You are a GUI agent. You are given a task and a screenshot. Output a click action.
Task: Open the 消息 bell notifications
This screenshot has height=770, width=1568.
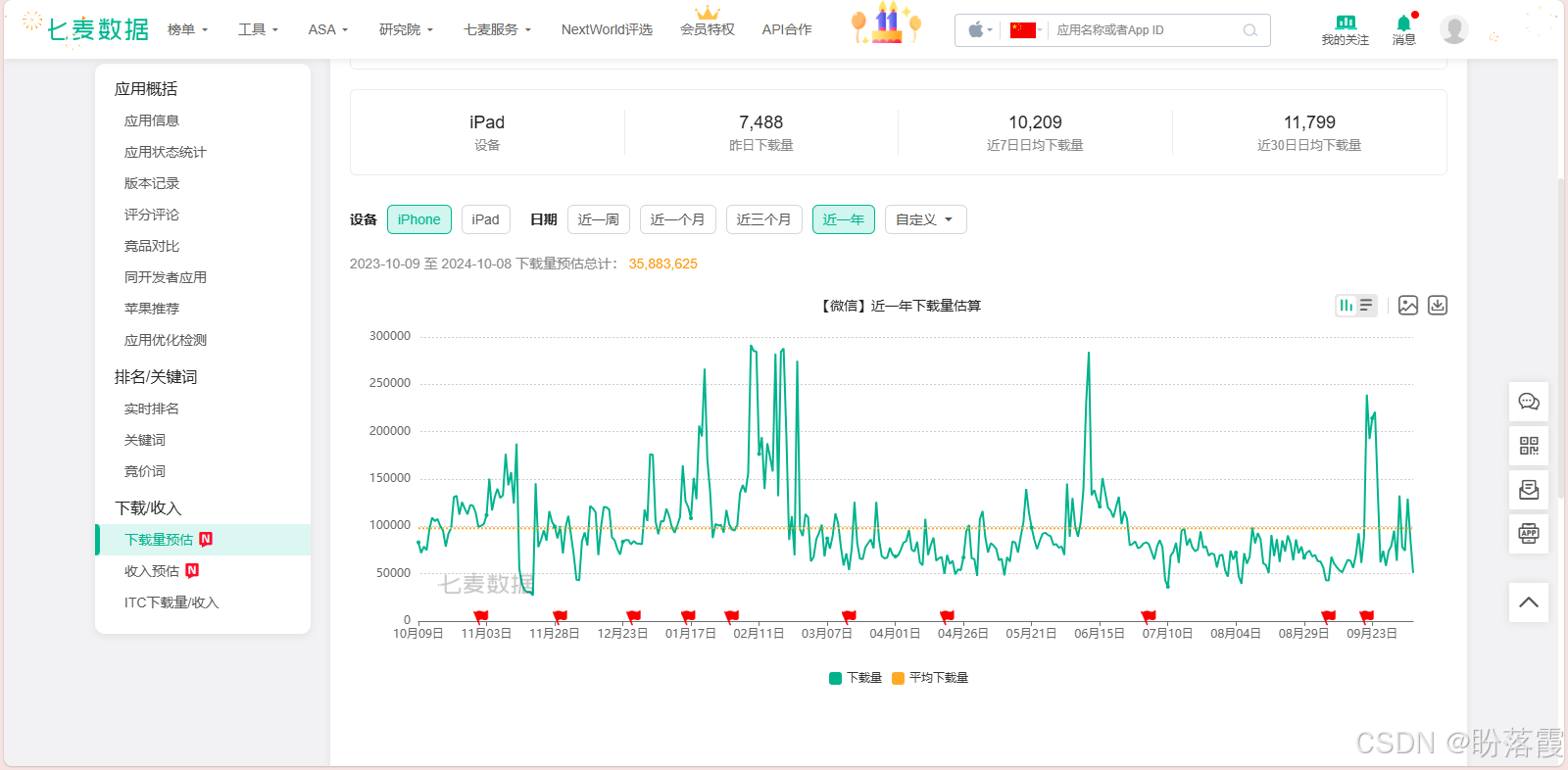coord(1404,29)
